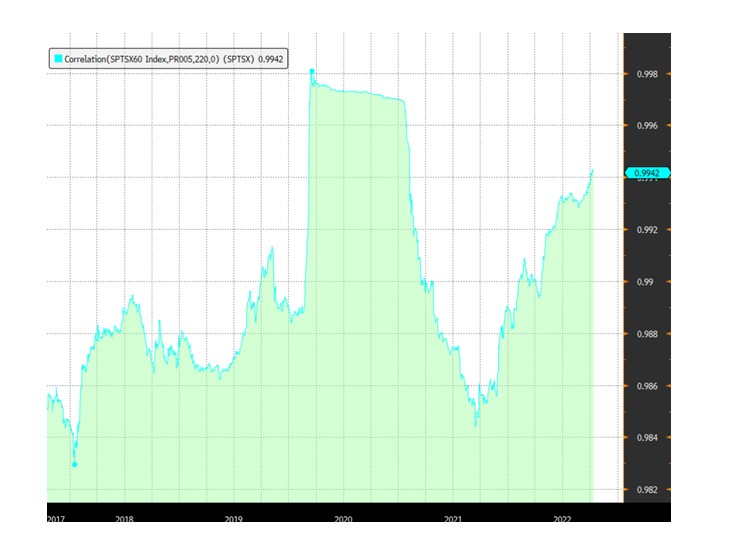Click the lowest marker dot in 2017
The image size is (733, 554).
click(74, 464)
